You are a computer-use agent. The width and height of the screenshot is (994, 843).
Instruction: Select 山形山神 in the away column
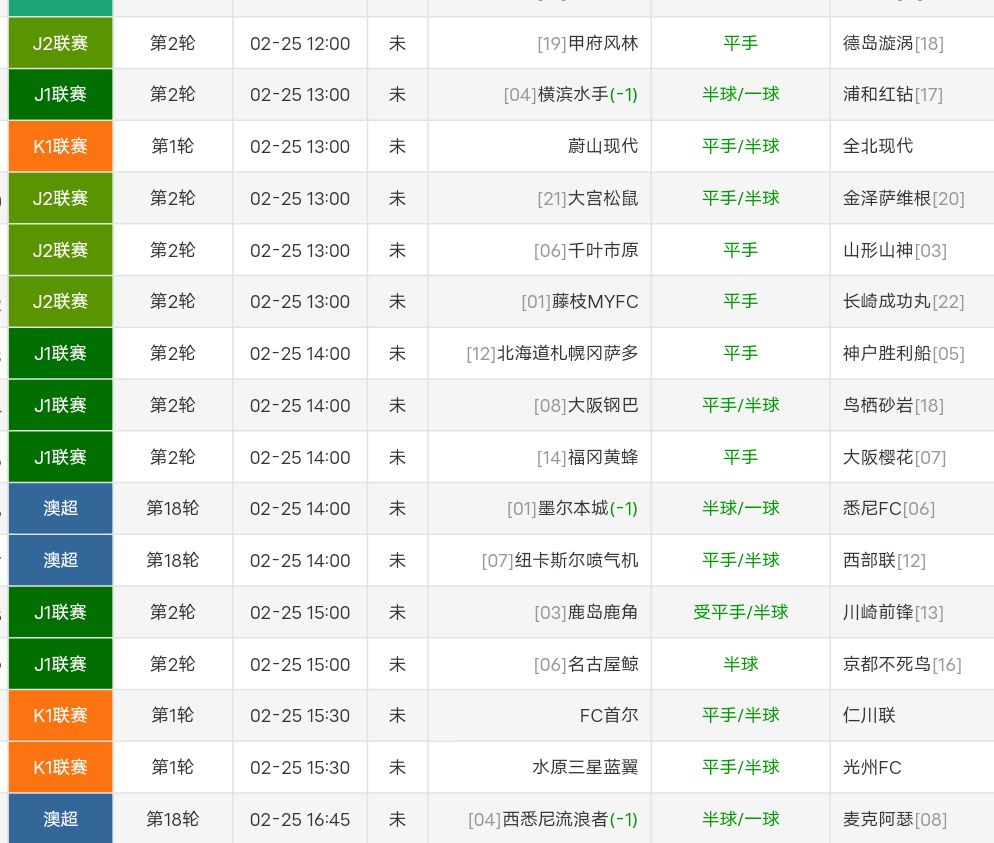click(879, 250)
